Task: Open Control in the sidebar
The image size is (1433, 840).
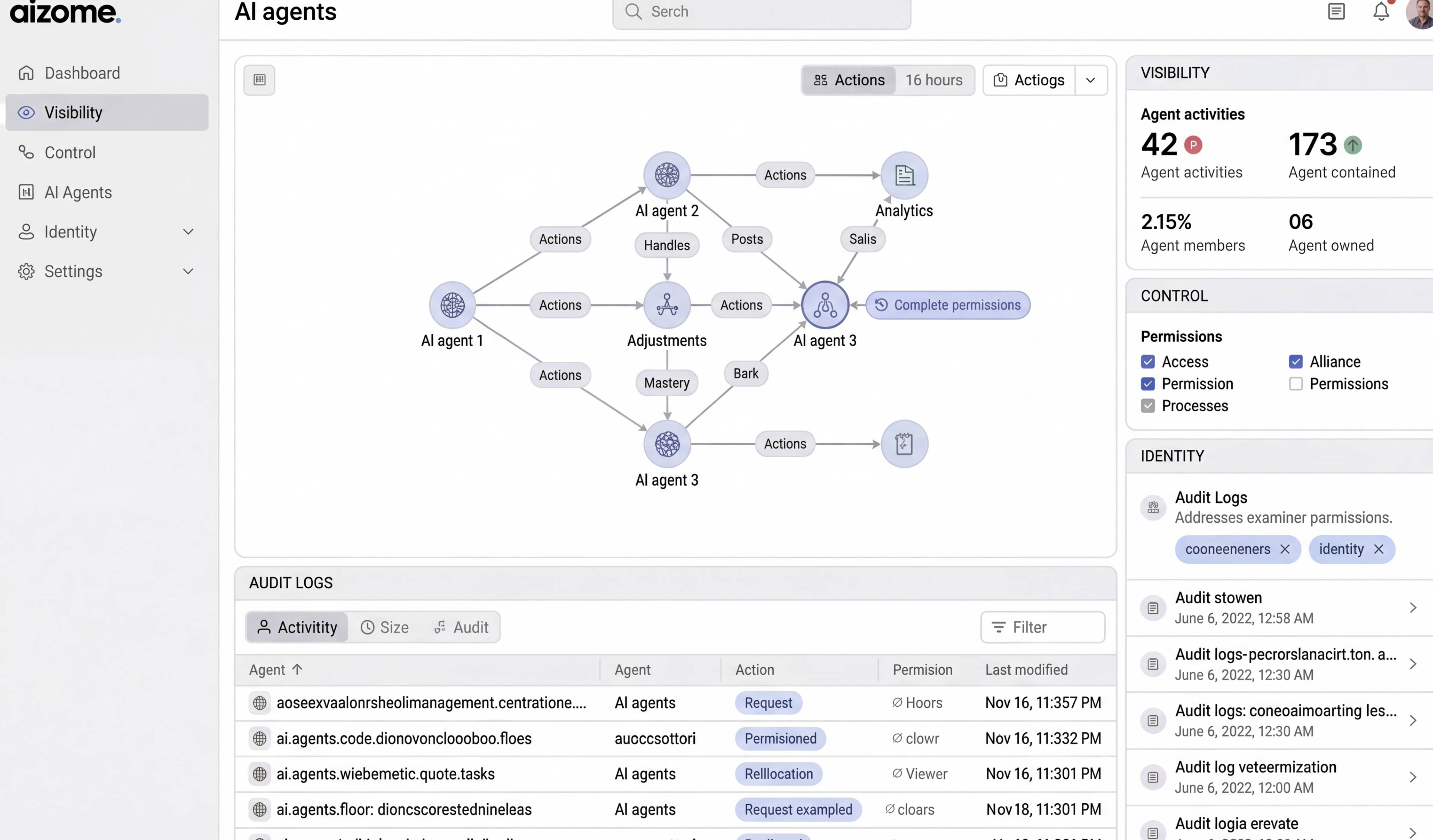Action: tap(70, 152)
